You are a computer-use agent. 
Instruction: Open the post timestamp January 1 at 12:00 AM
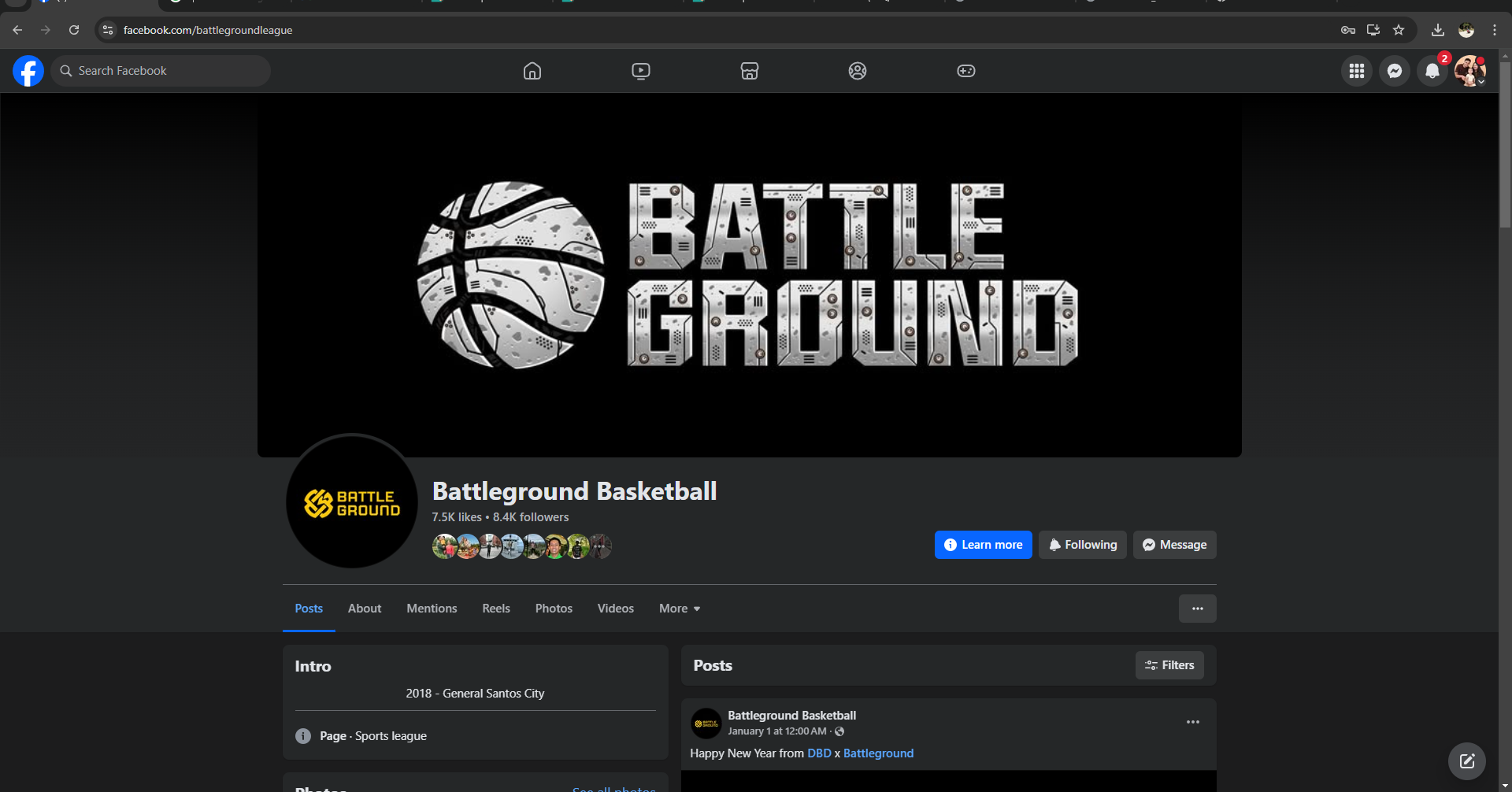click(777, 731)
